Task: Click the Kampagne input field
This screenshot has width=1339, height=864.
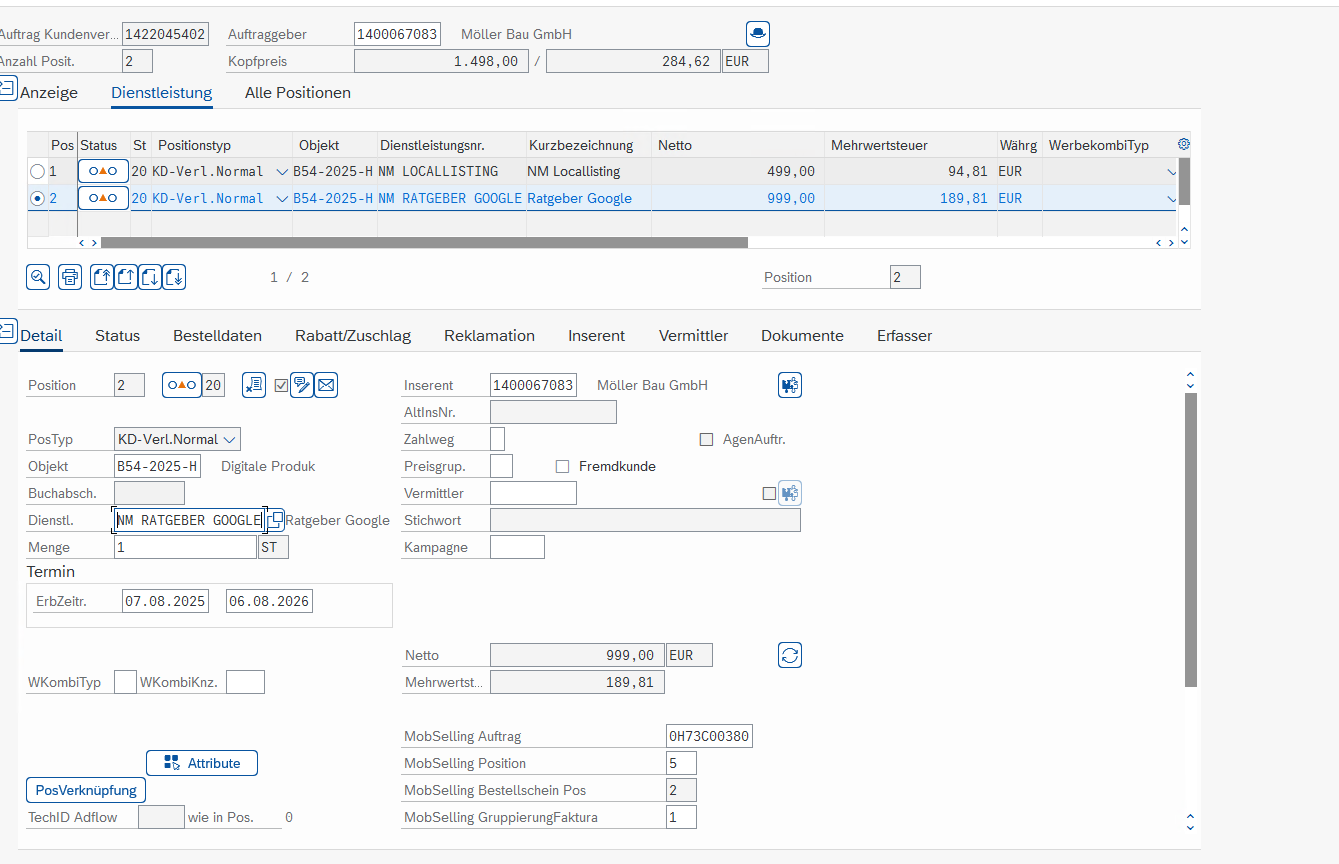Action: point(517,547)
